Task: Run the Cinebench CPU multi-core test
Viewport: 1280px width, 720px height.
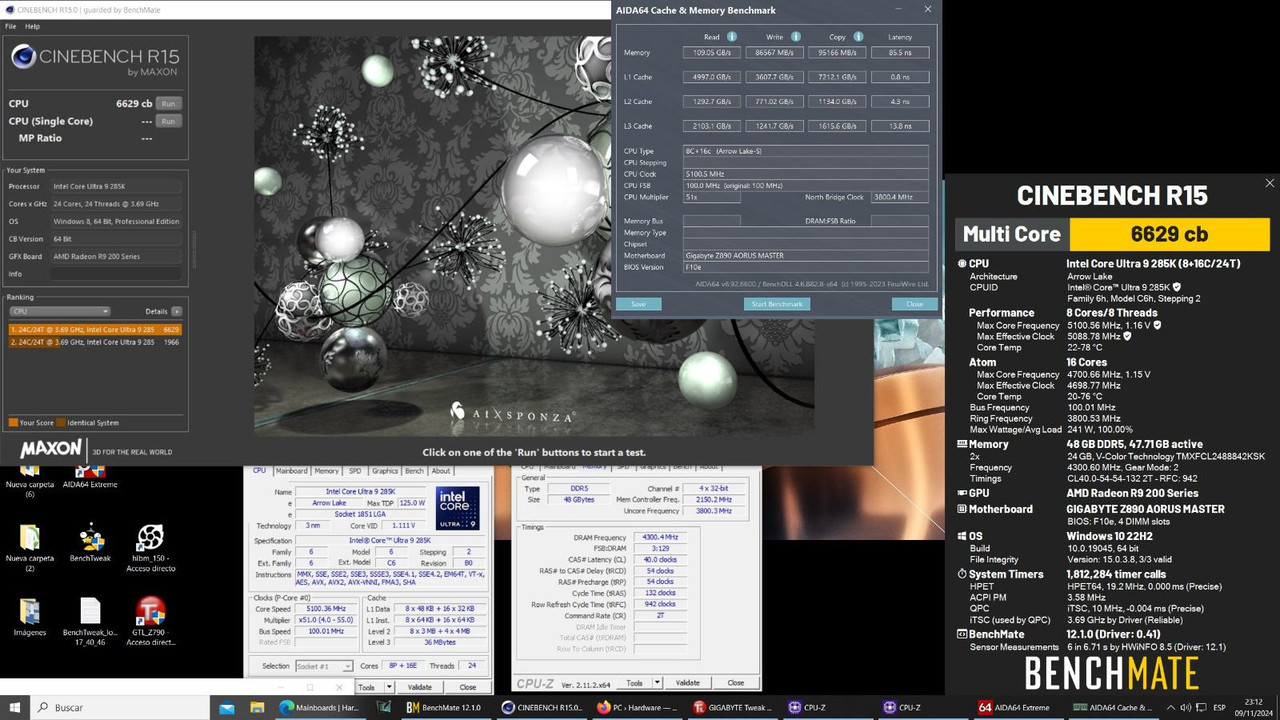Action: [x=168, y=103]
